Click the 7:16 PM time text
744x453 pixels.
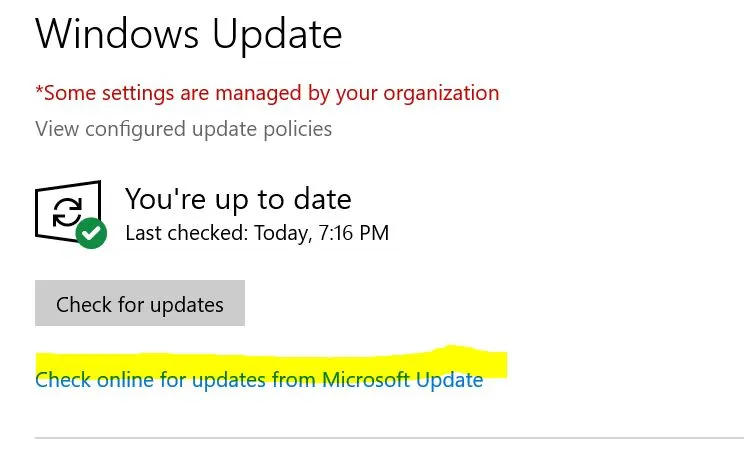click(353, 233)
